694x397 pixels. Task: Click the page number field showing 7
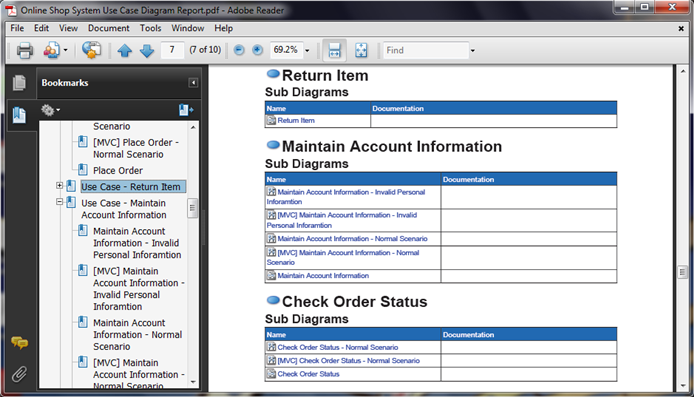click(x=172, y=50)
